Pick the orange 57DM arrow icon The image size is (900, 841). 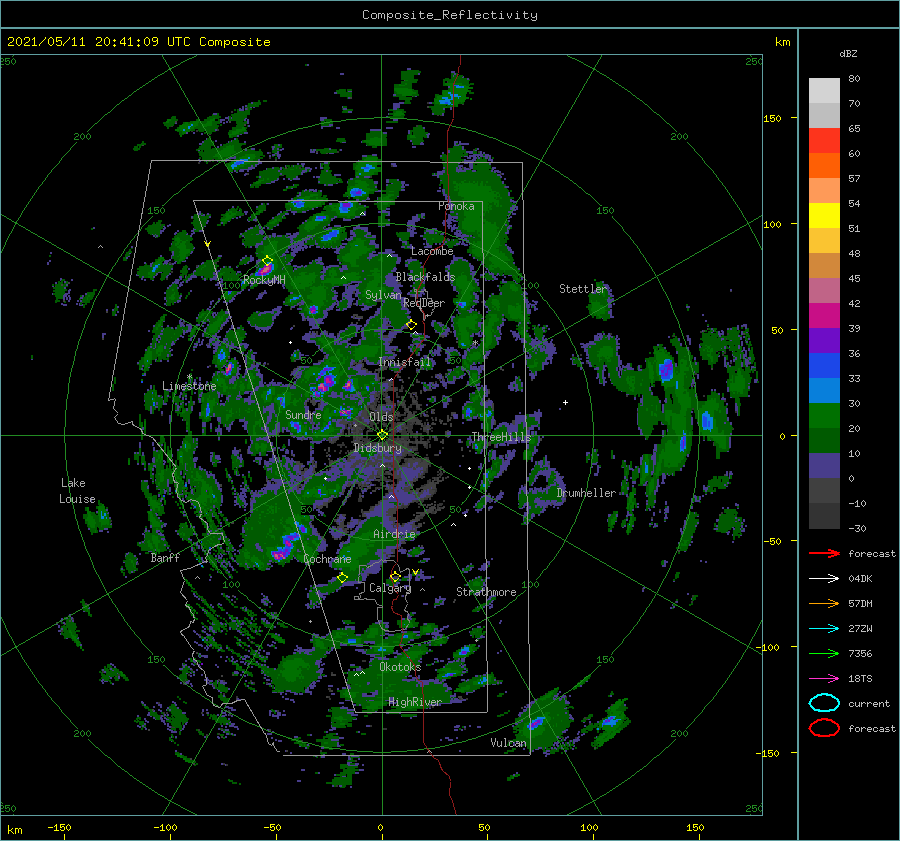coord(824,603)
